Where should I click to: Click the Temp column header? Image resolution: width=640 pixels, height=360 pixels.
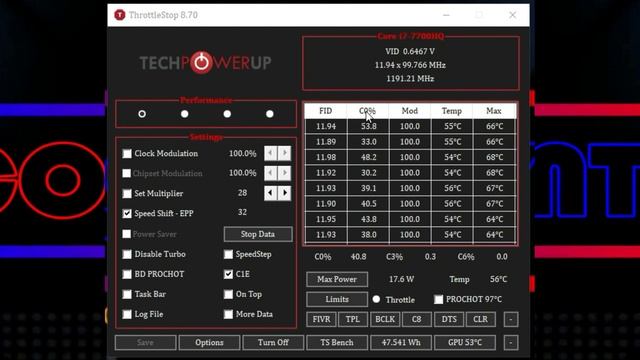452,111
